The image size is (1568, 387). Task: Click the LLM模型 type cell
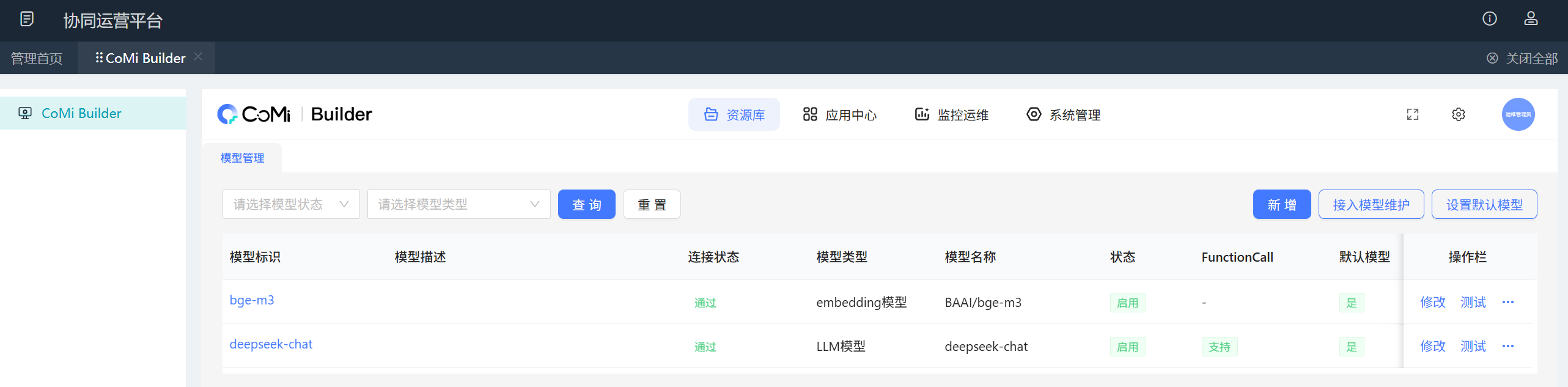tap(841, 346)
